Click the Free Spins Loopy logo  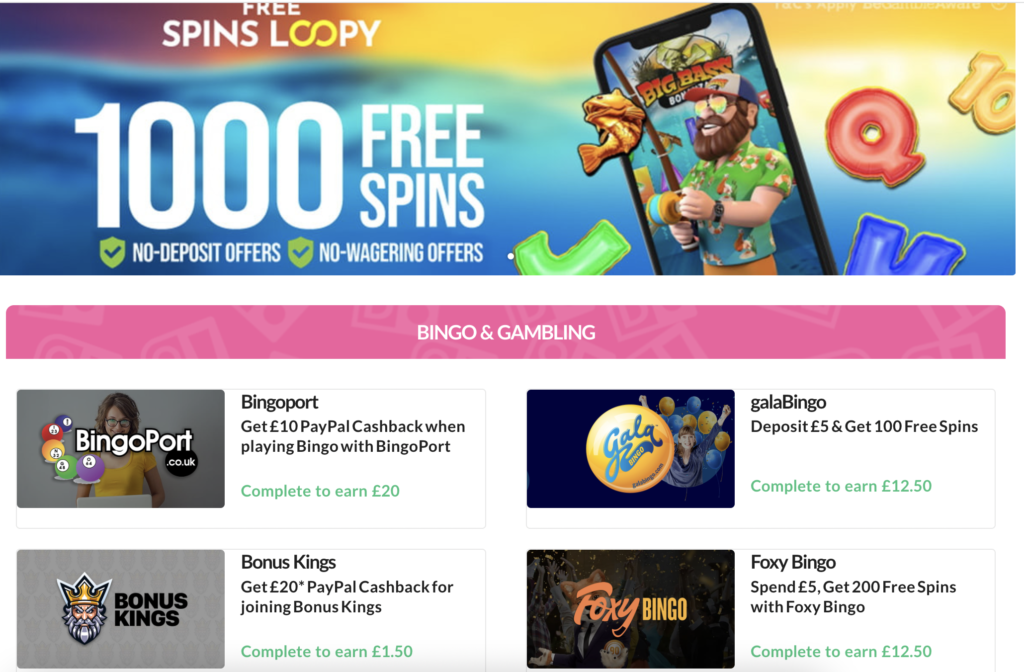[x=271, y=25]
